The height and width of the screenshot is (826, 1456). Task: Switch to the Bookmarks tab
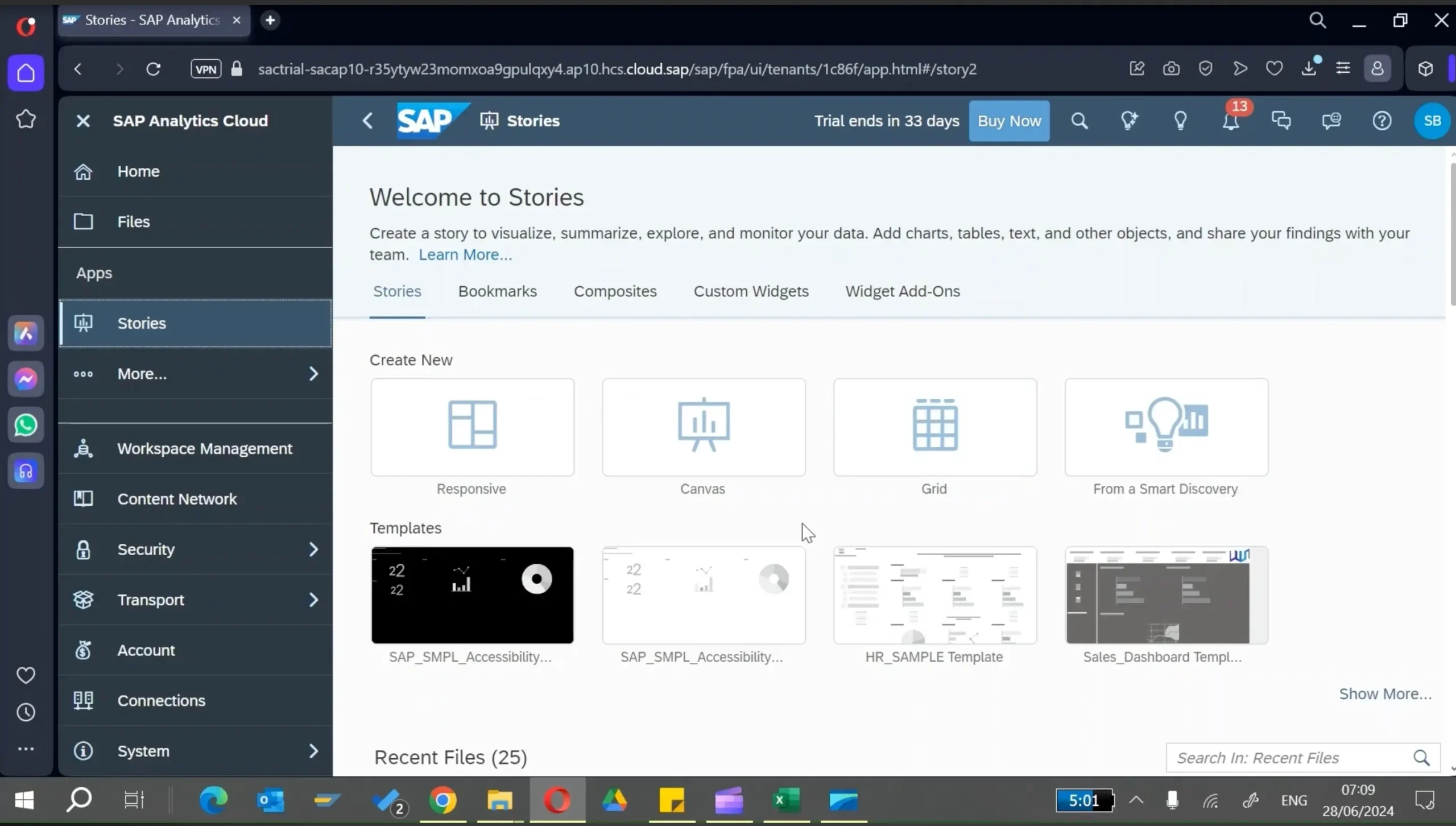pyautogui.click(x=497, y=291)
